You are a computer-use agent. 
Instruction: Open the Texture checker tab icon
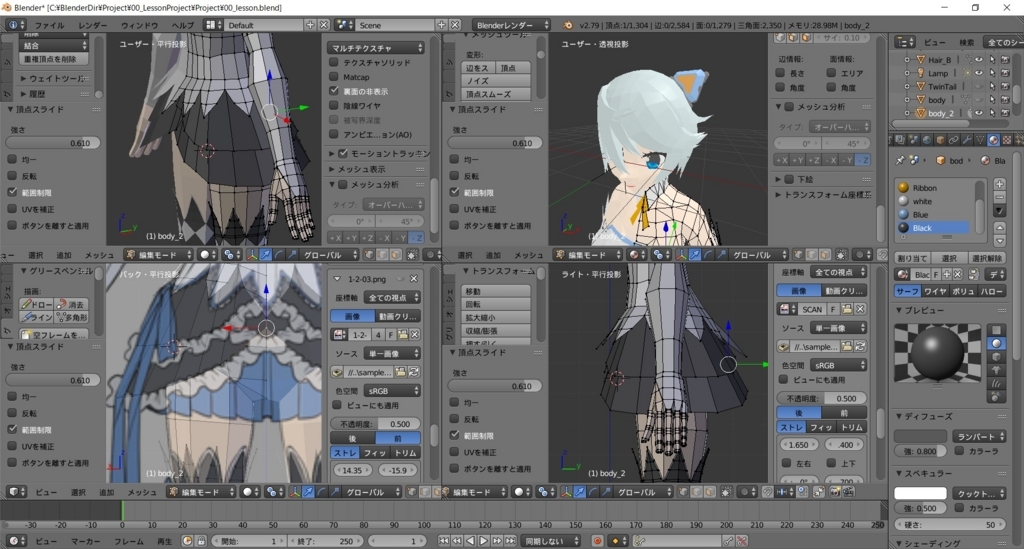(1007, 140)
